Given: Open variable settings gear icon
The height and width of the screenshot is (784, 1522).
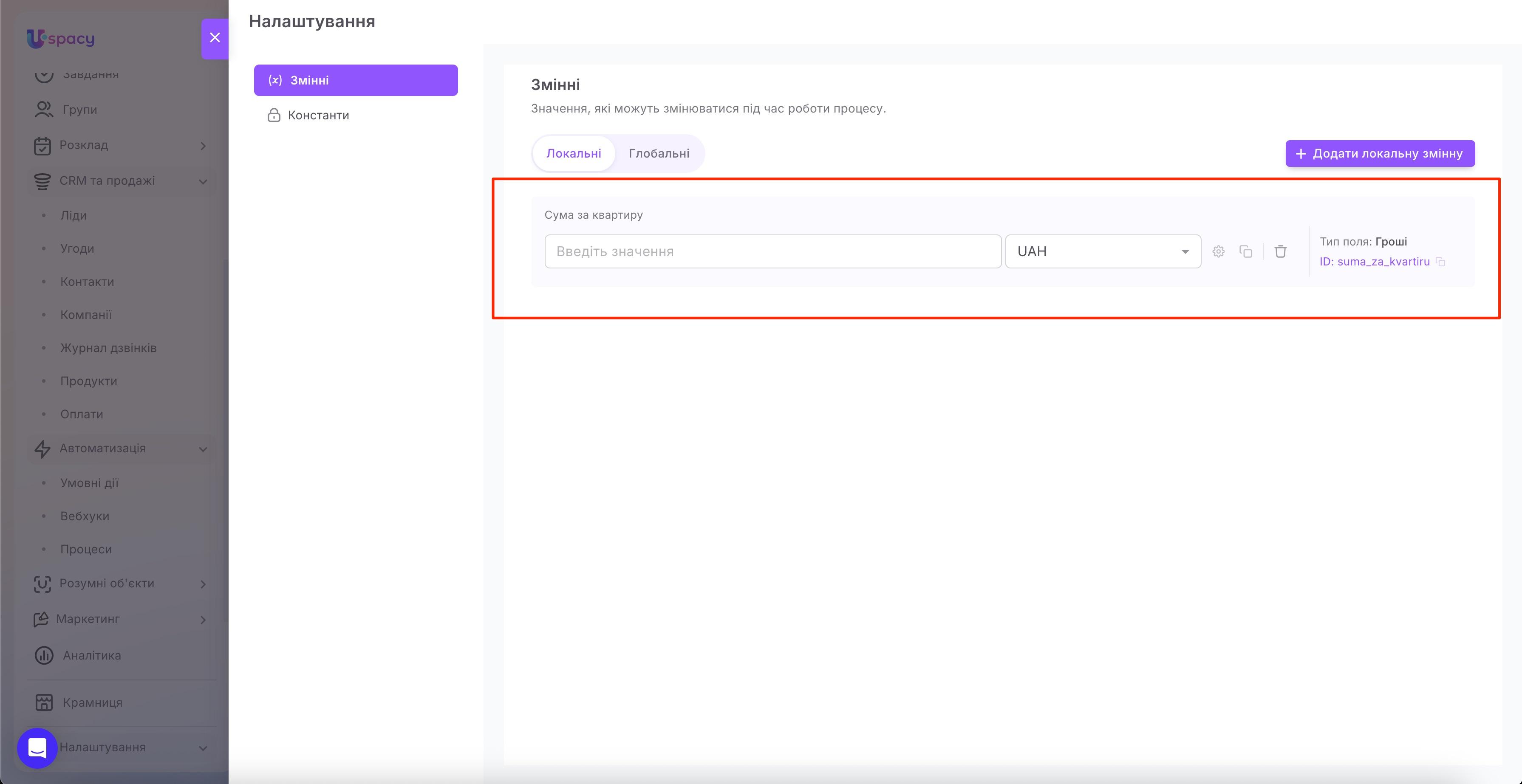Looking at the screenshot, I should point(1218,251).
